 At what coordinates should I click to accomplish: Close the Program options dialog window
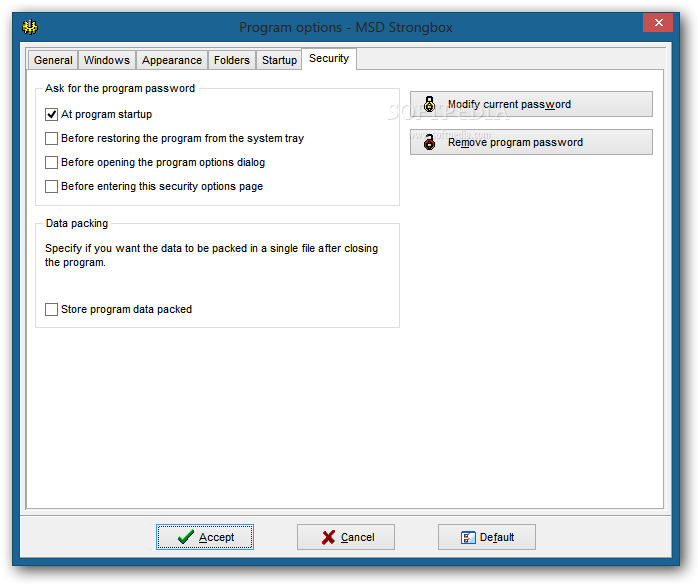point(658,23)
